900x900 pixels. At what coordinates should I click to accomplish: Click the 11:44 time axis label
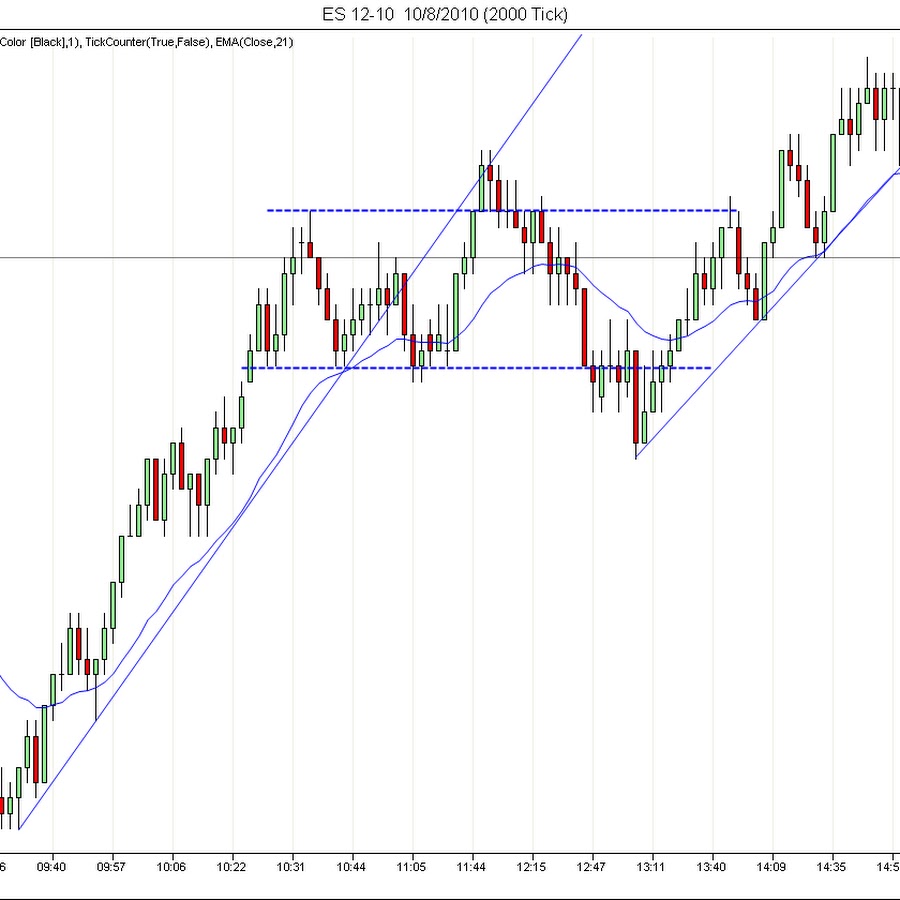click(471, 867)
